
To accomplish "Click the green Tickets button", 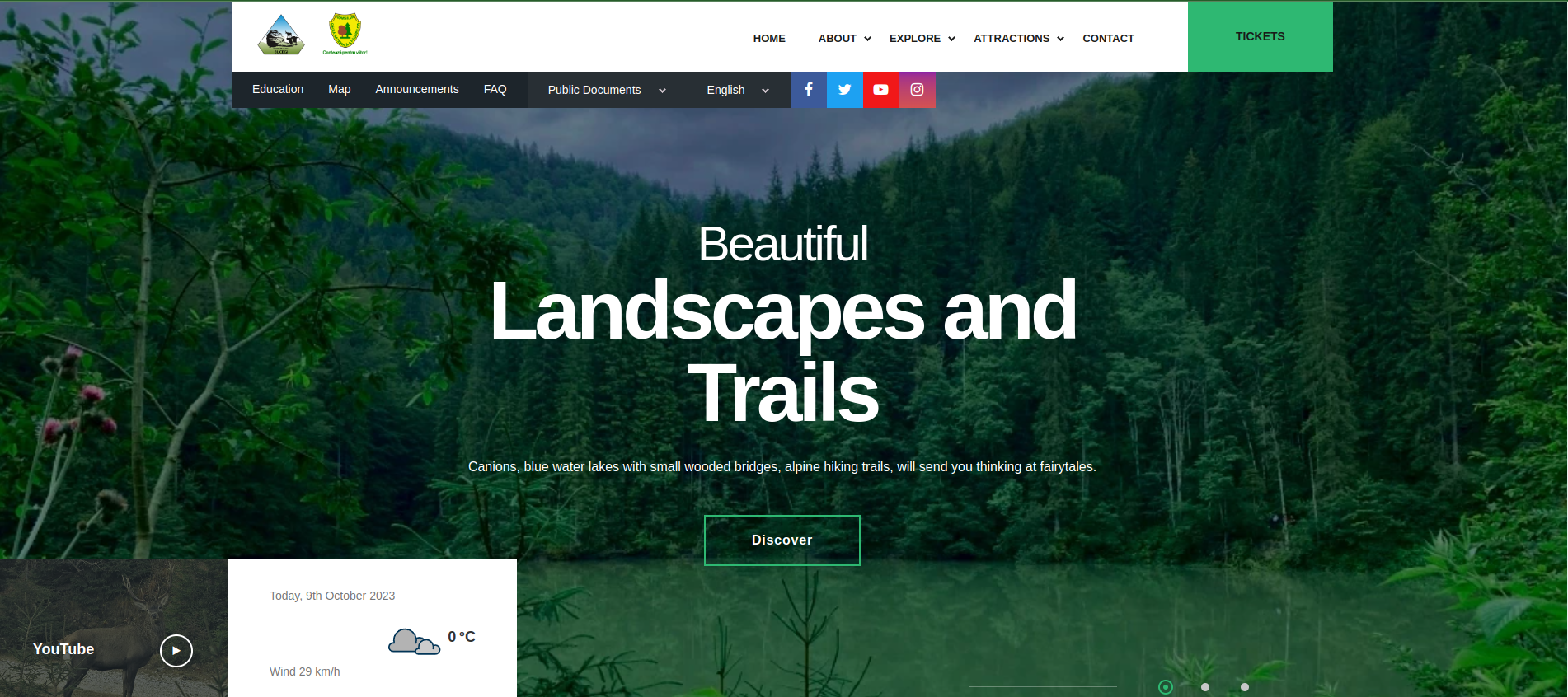I will point(1260,36).
